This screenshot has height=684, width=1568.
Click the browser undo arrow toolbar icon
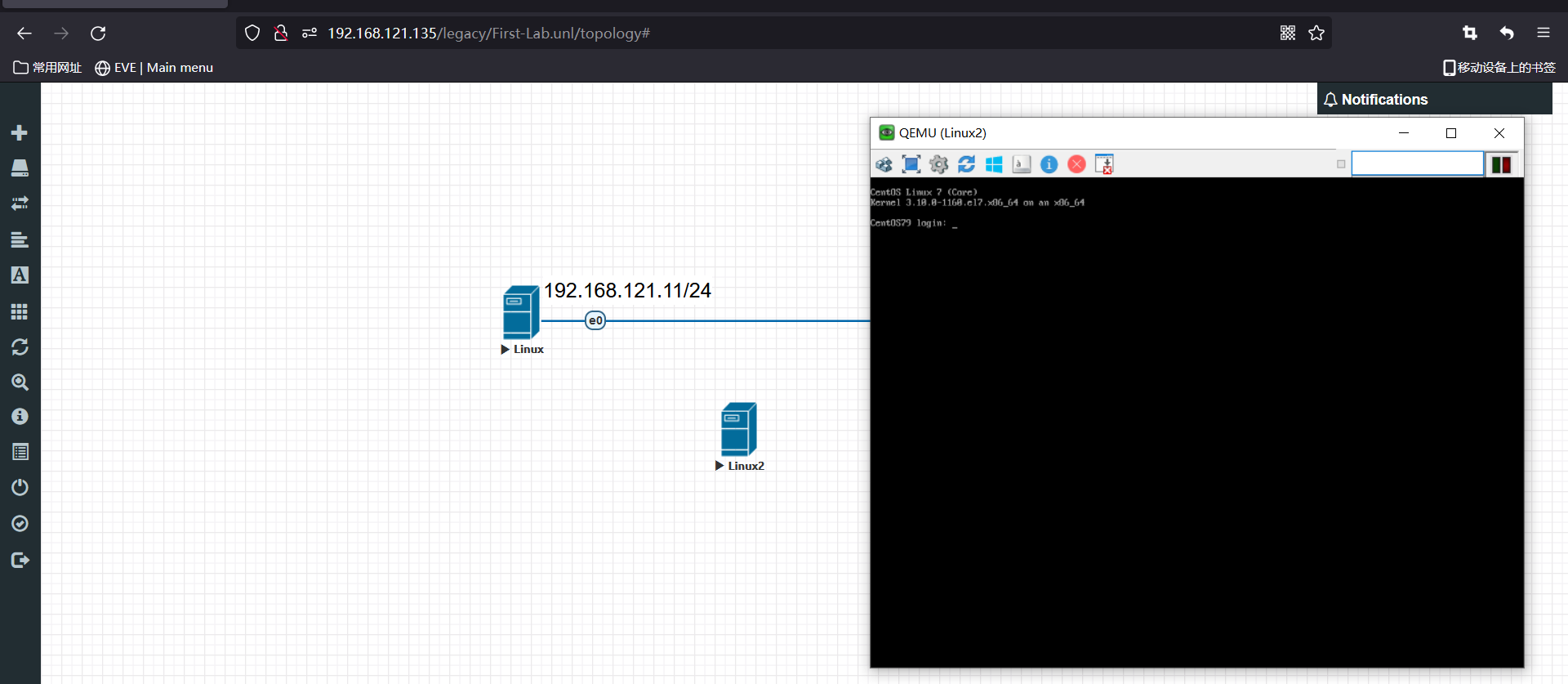click(1507, 33)
